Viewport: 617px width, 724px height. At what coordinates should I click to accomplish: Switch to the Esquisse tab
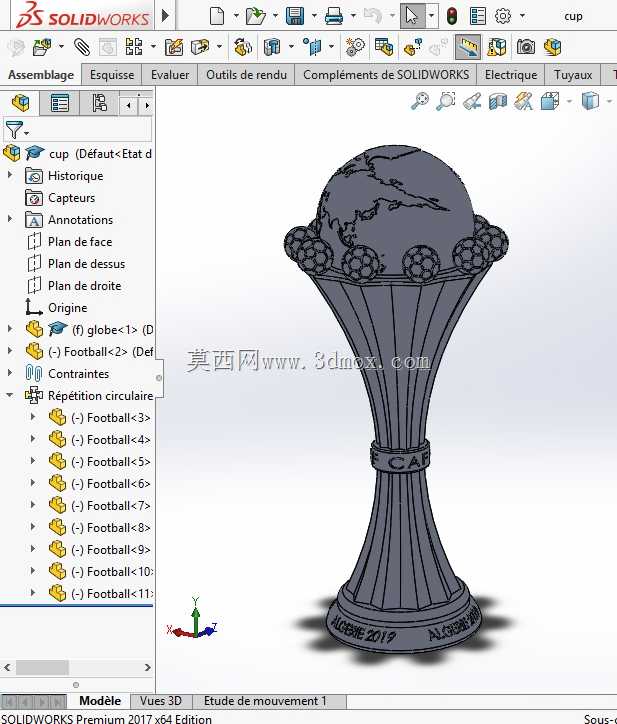(x=112, y=75)
